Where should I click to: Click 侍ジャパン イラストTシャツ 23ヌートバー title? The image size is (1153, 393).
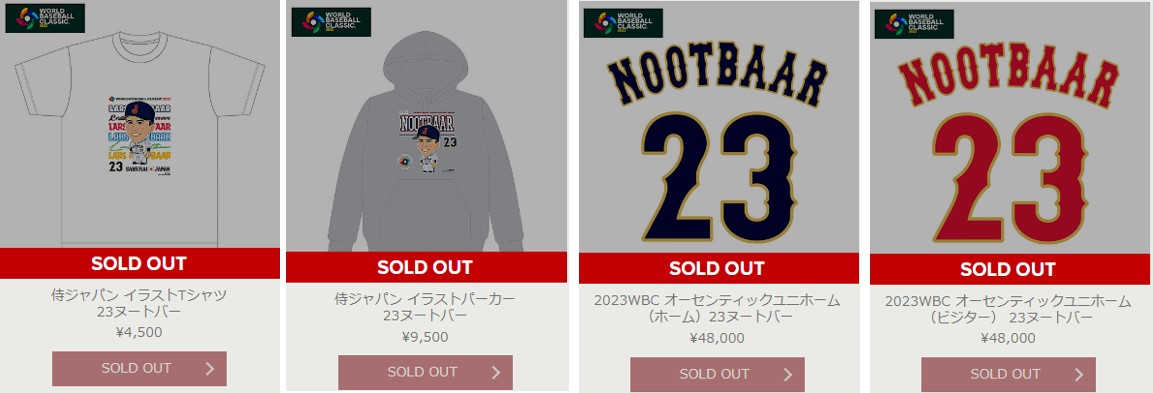(140, 303)
